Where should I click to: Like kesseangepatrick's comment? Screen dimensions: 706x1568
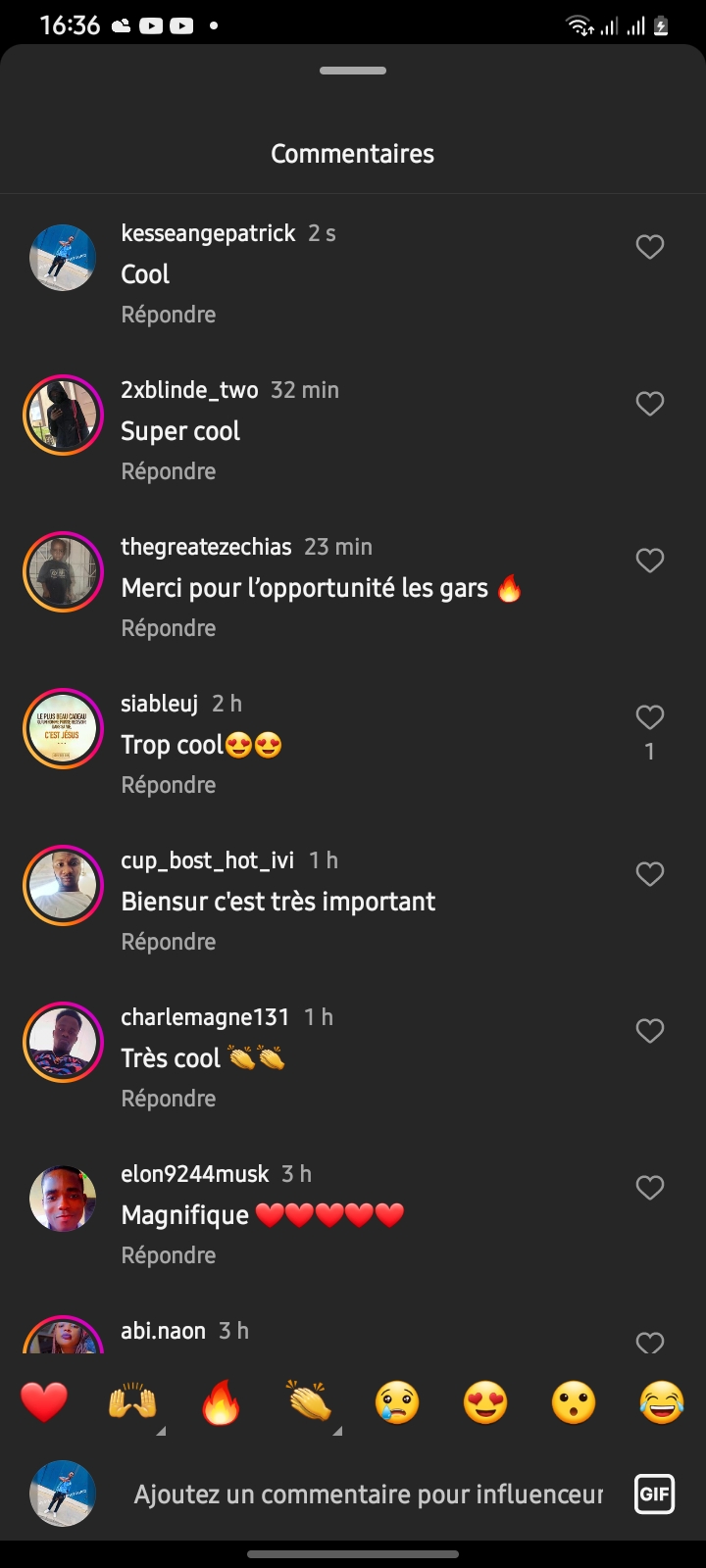tap(650, 247)
